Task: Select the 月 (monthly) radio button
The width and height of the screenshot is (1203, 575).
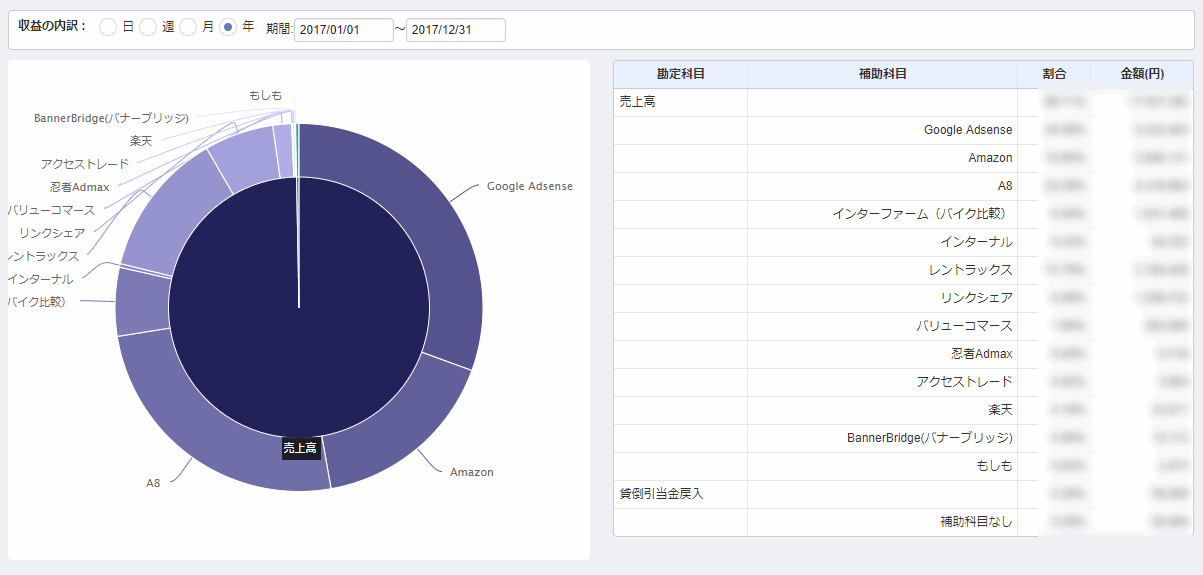Action: [x=188, y=28]
